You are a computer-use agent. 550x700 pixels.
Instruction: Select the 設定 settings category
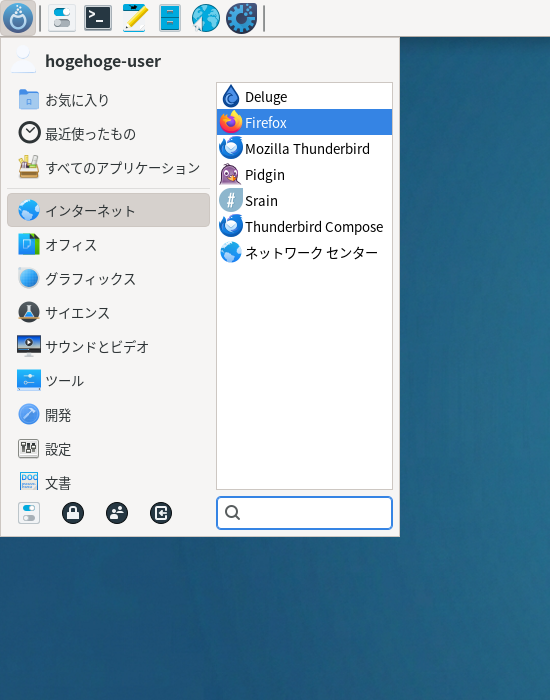pos(108,449)
